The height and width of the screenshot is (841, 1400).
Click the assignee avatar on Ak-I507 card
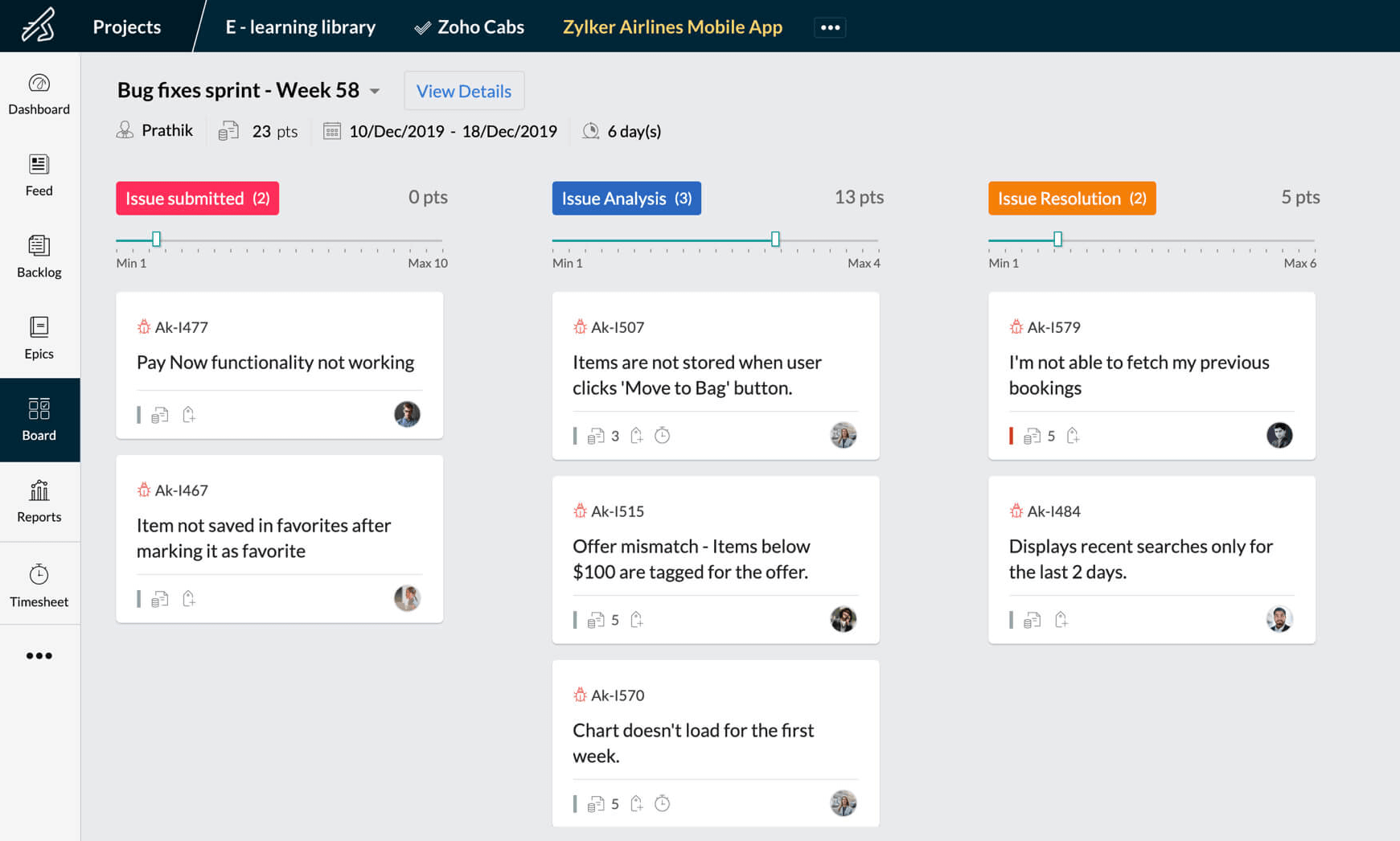[843, 435]
